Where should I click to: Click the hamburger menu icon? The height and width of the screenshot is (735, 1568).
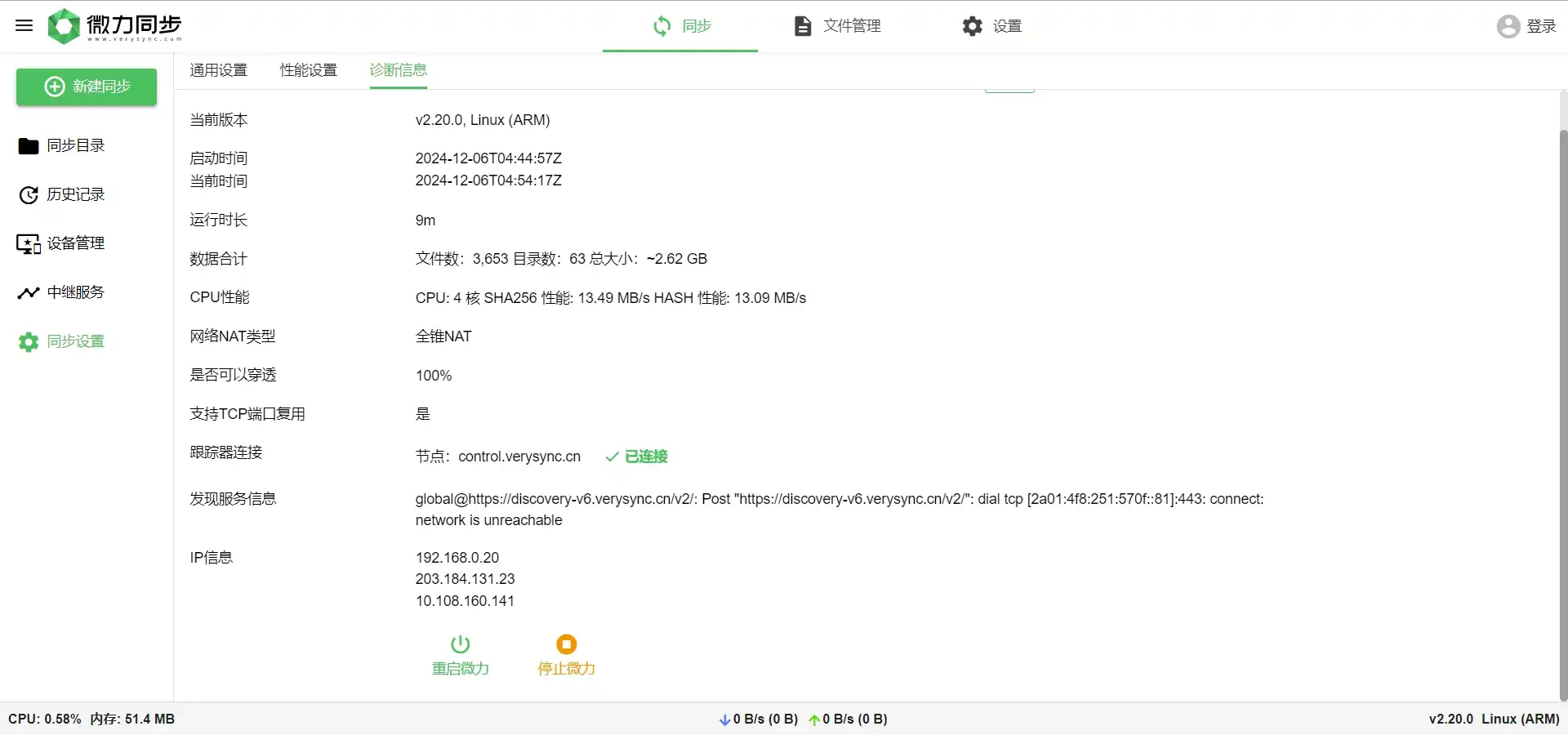point(24,25)
